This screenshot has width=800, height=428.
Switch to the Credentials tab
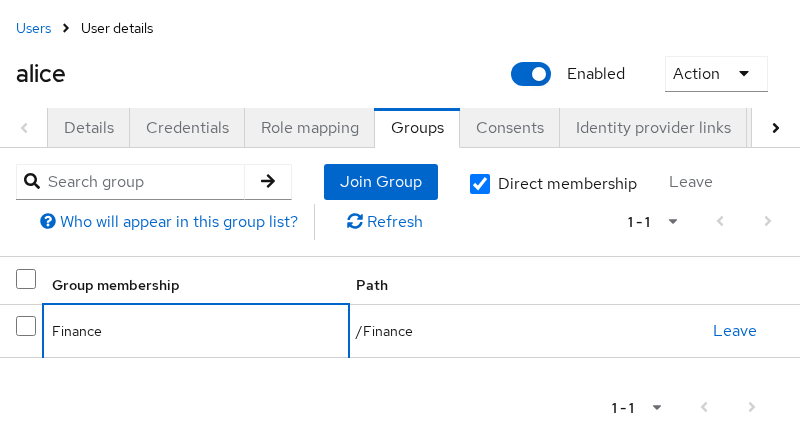pyautogui.click(x=187, y=128)
